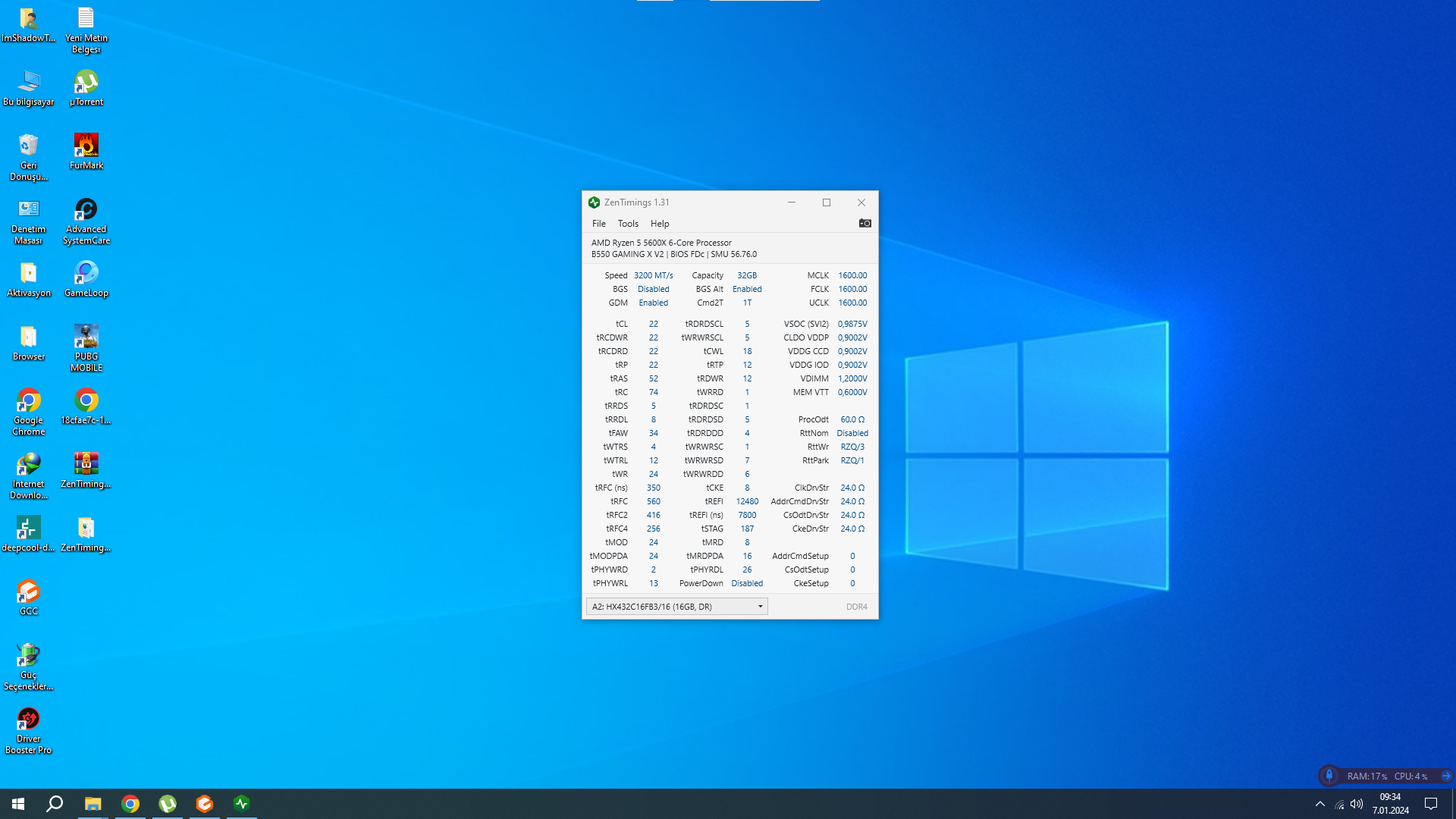This screenshot has height=819, width=1456.
Task: Select the Google Chrome desktop shortcut
Action: (x=29, y=413)
